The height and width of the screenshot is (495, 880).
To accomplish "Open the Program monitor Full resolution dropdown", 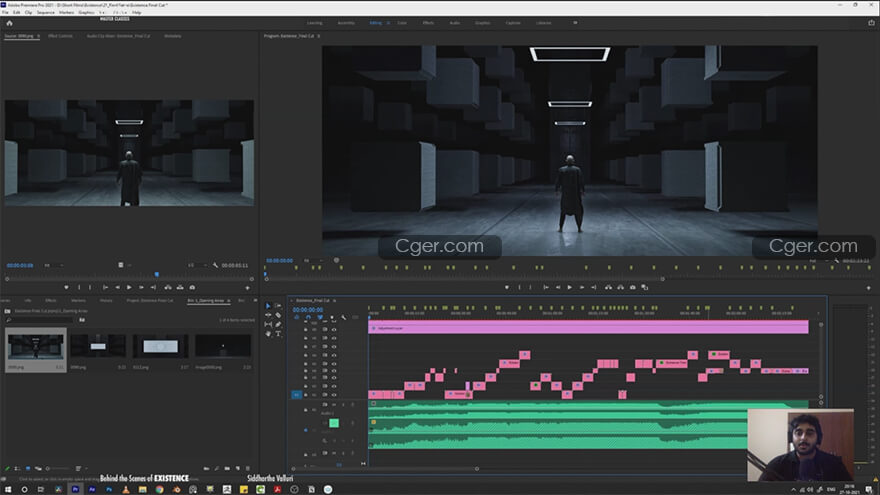I will tap(817, 261).
